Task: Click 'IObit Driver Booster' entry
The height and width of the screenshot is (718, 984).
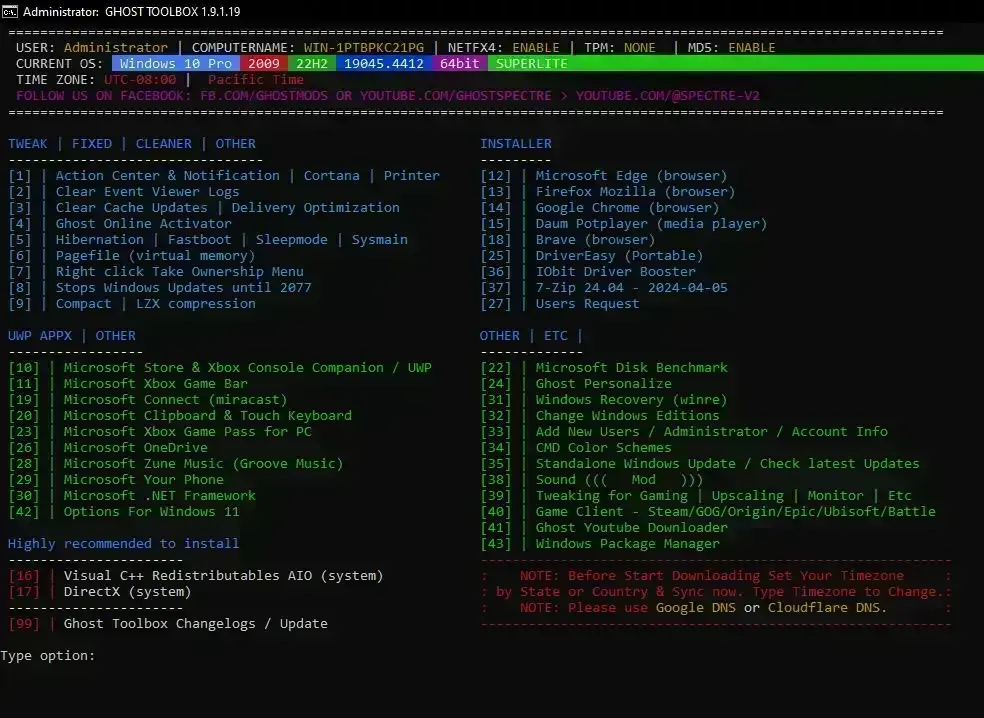Action: [588, 272]
